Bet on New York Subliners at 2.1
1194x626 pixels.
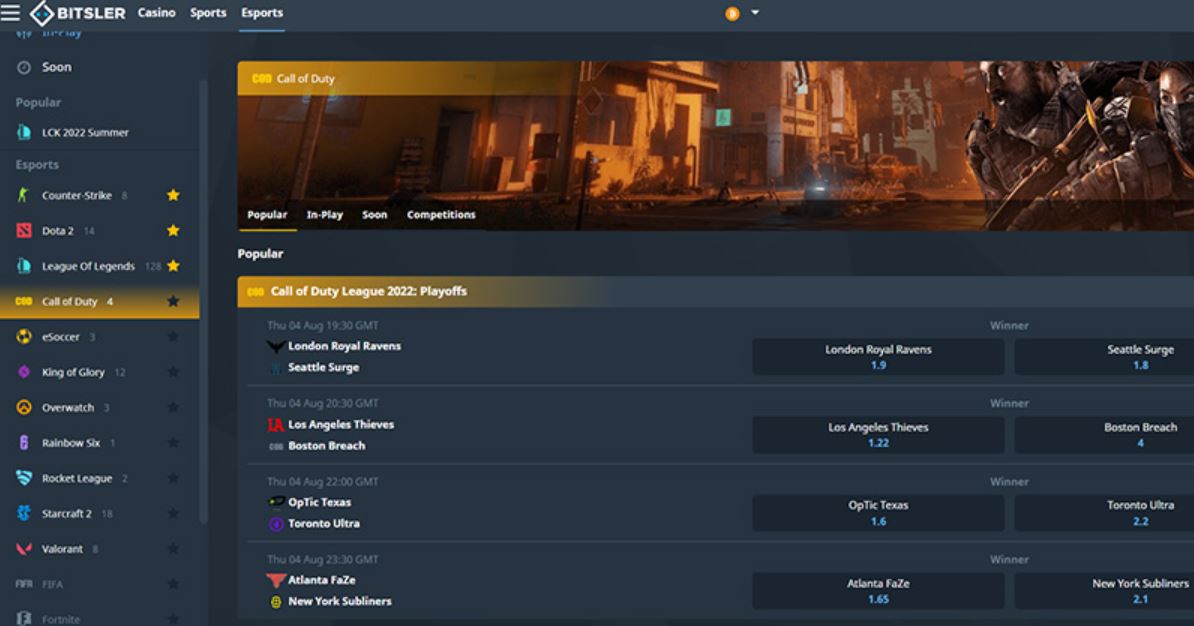coord(1104,591)
